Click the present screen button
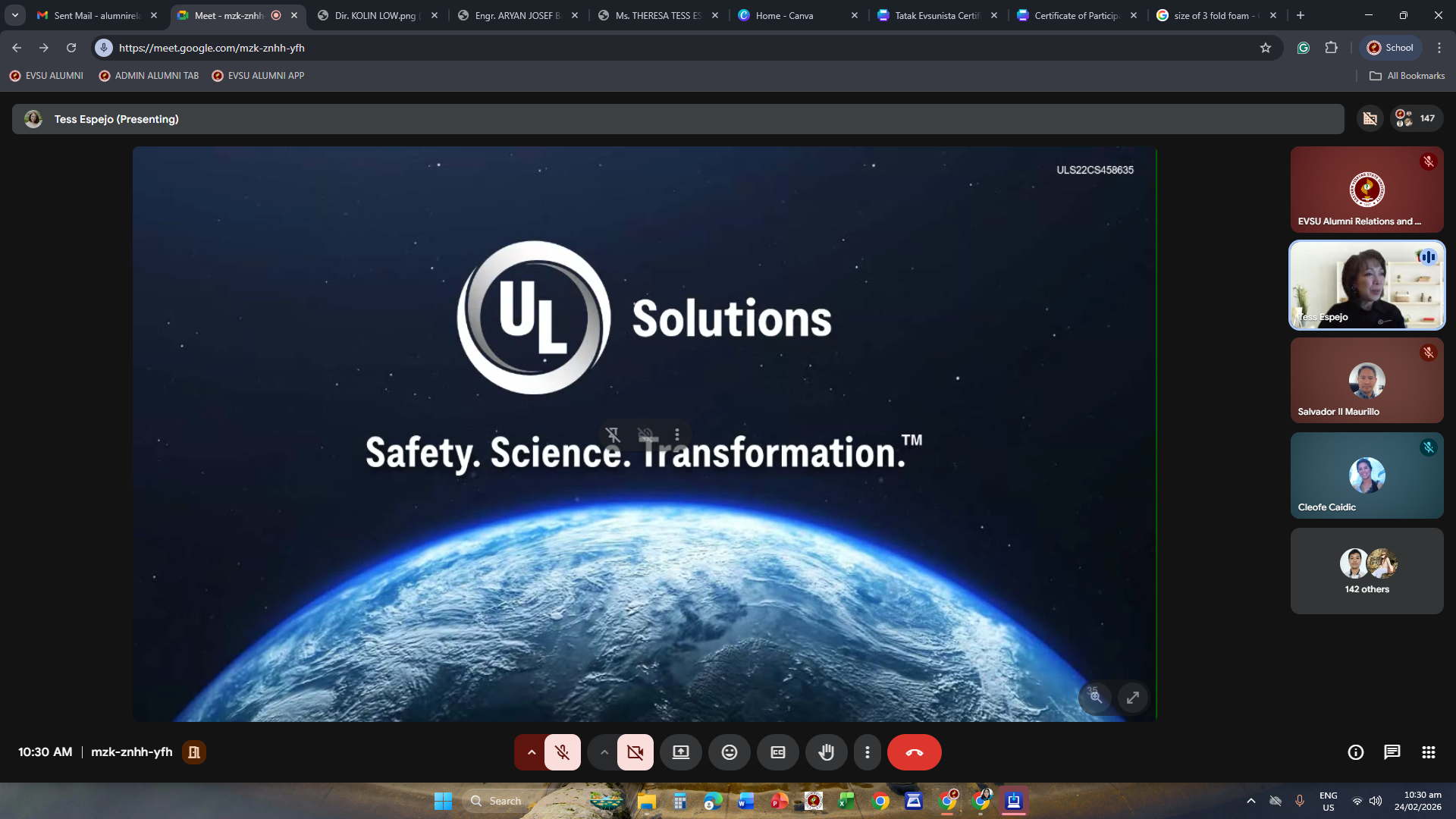Image resolution: width=1456 pixels, height=819 pixels. tap(681, 752)
